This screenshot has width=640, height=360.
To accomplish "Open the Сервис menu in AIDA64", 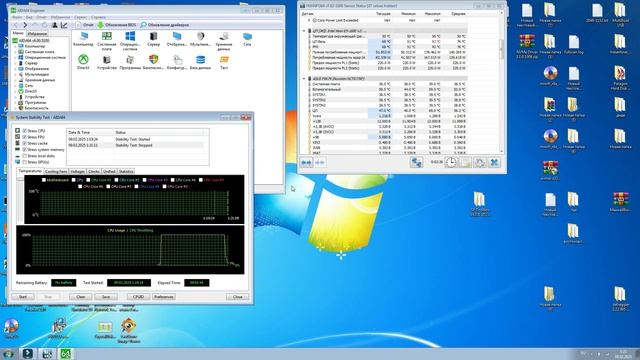I will [80, 17].
